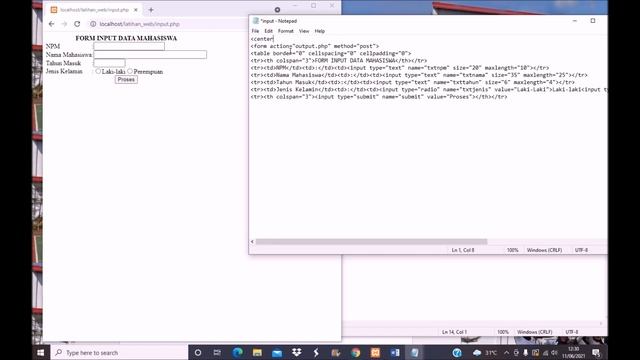640x360 pixels.
Task: Open a new browser tab
Action: [x=151, y=10]
